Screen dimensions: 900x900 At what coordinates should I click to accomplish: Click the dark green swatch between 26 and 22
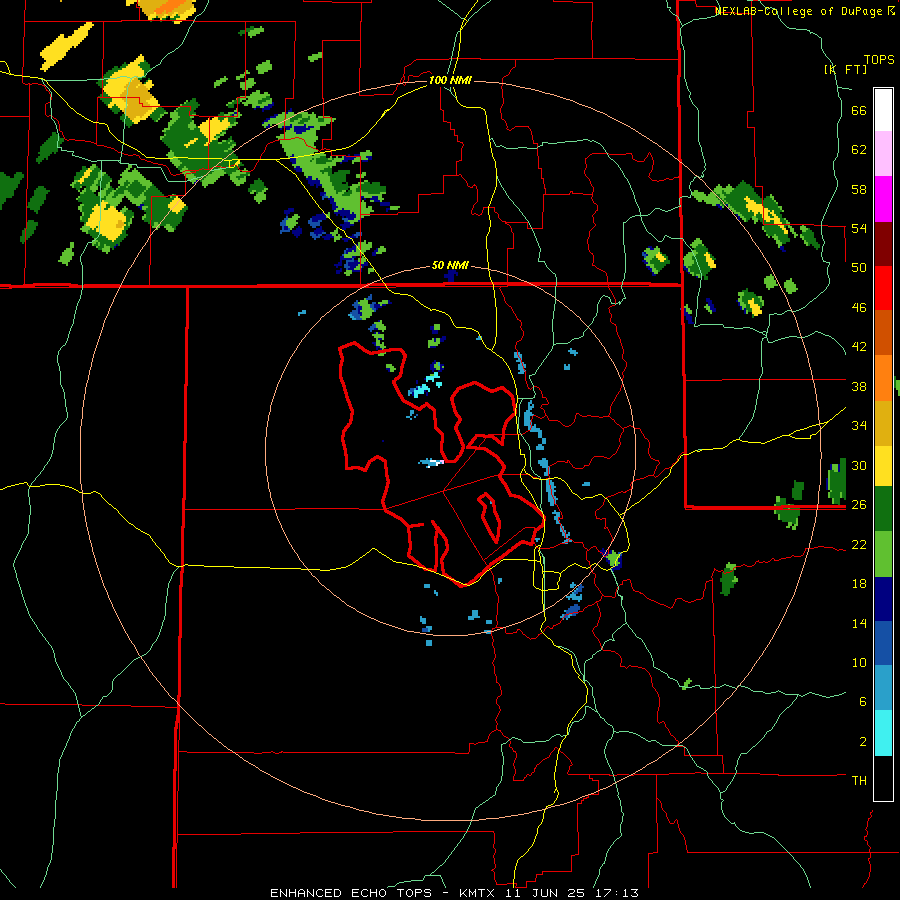(883, 509)
